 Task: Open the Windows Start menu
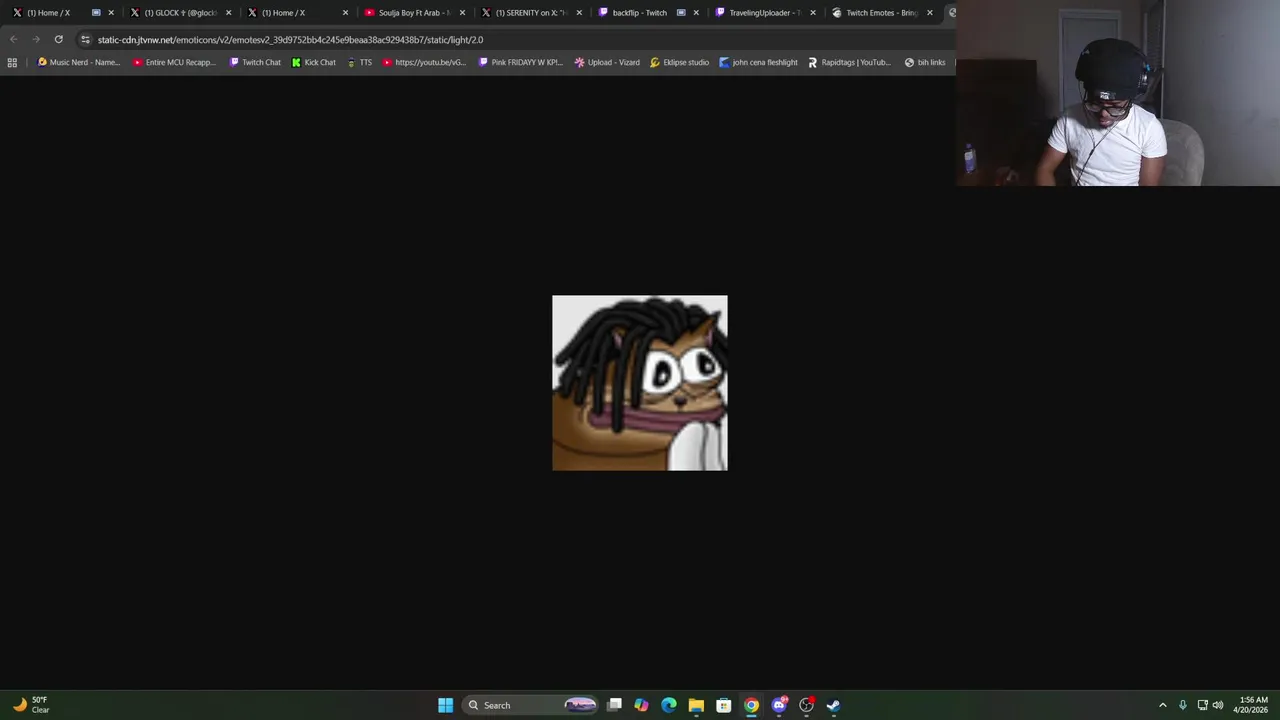pos(445,705)
